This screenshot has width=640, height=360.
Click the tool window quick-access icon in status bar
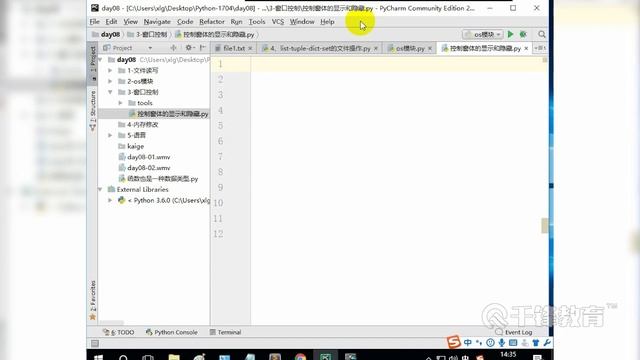coord(95,343)
